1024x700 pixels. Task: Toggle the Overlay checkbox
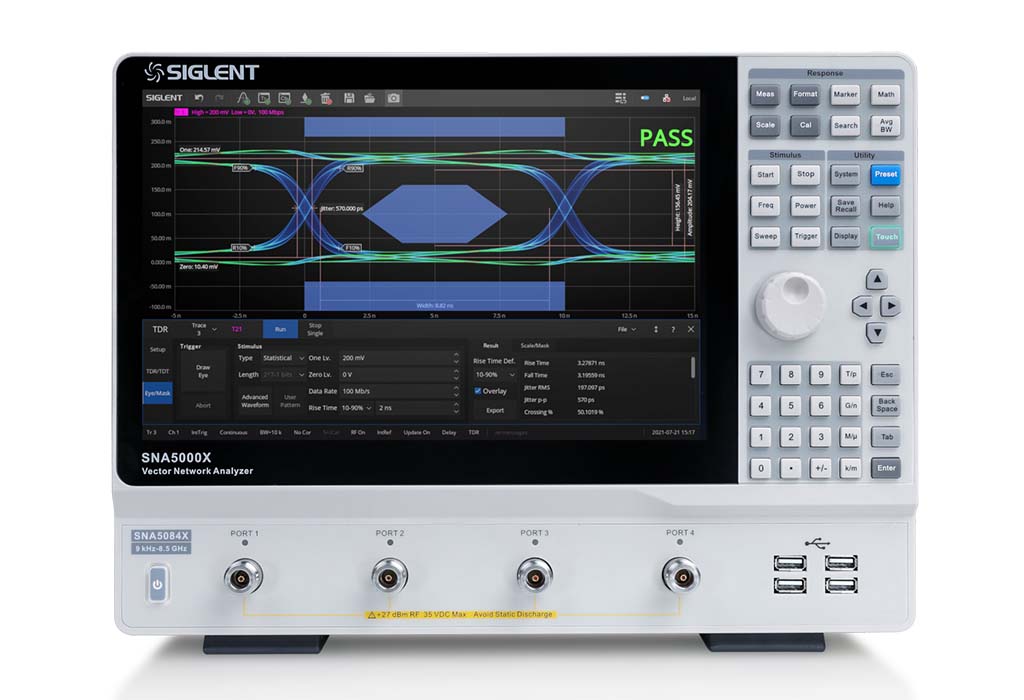pyautogui.click(x=478, y=391)
